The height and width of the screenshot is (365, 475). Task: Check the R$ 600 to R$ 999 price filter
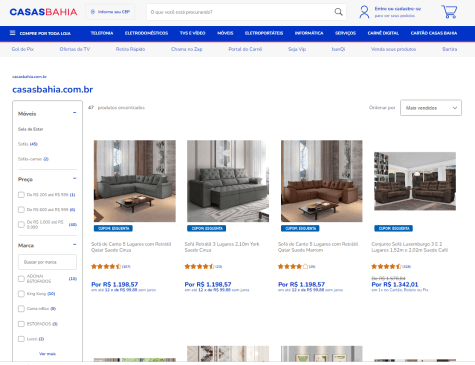click(21, 210)
